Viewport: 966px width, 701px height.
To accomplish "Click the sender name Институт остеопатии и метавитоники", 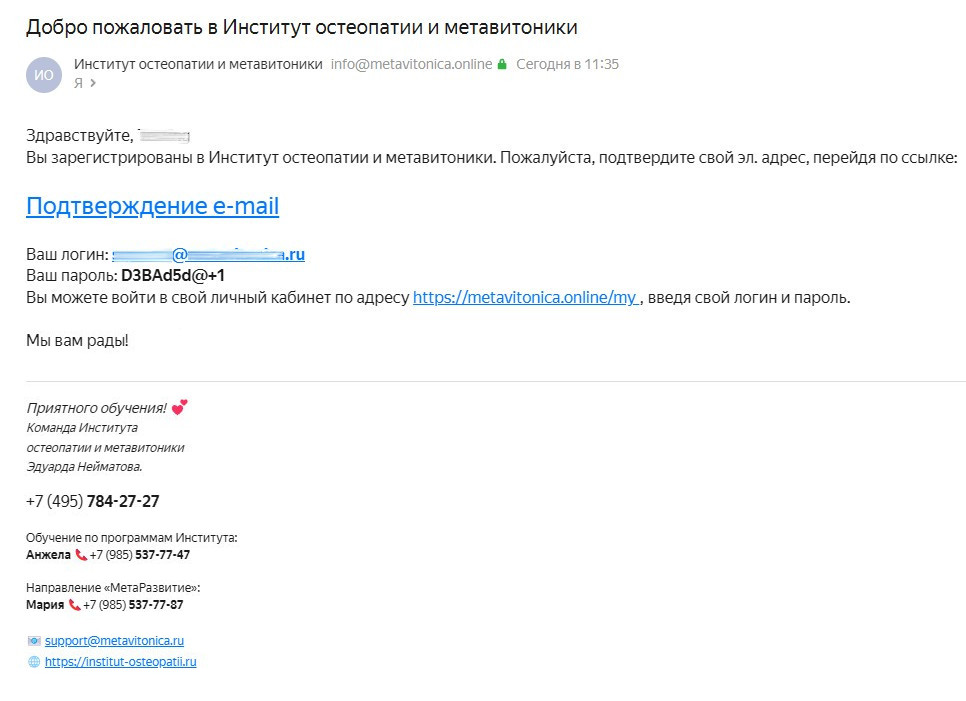I will pyautogui.click(x=198, y=64).
